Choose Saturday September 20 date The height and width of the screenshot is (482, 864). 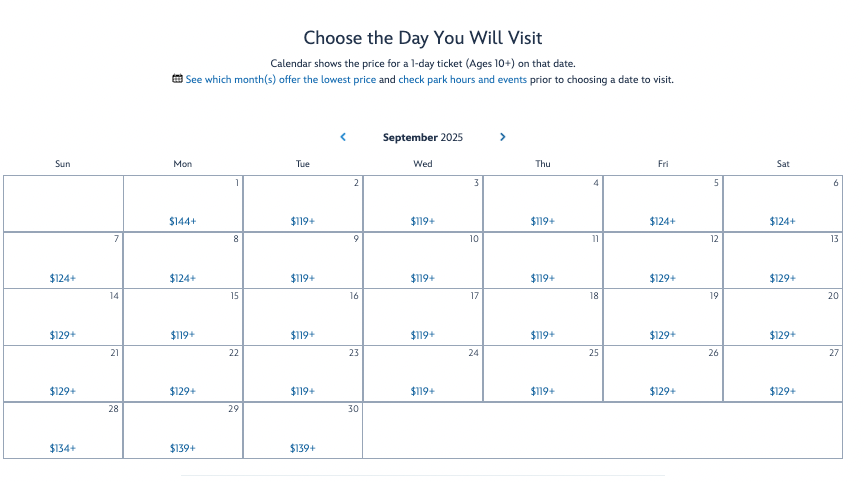coord(783,317)
